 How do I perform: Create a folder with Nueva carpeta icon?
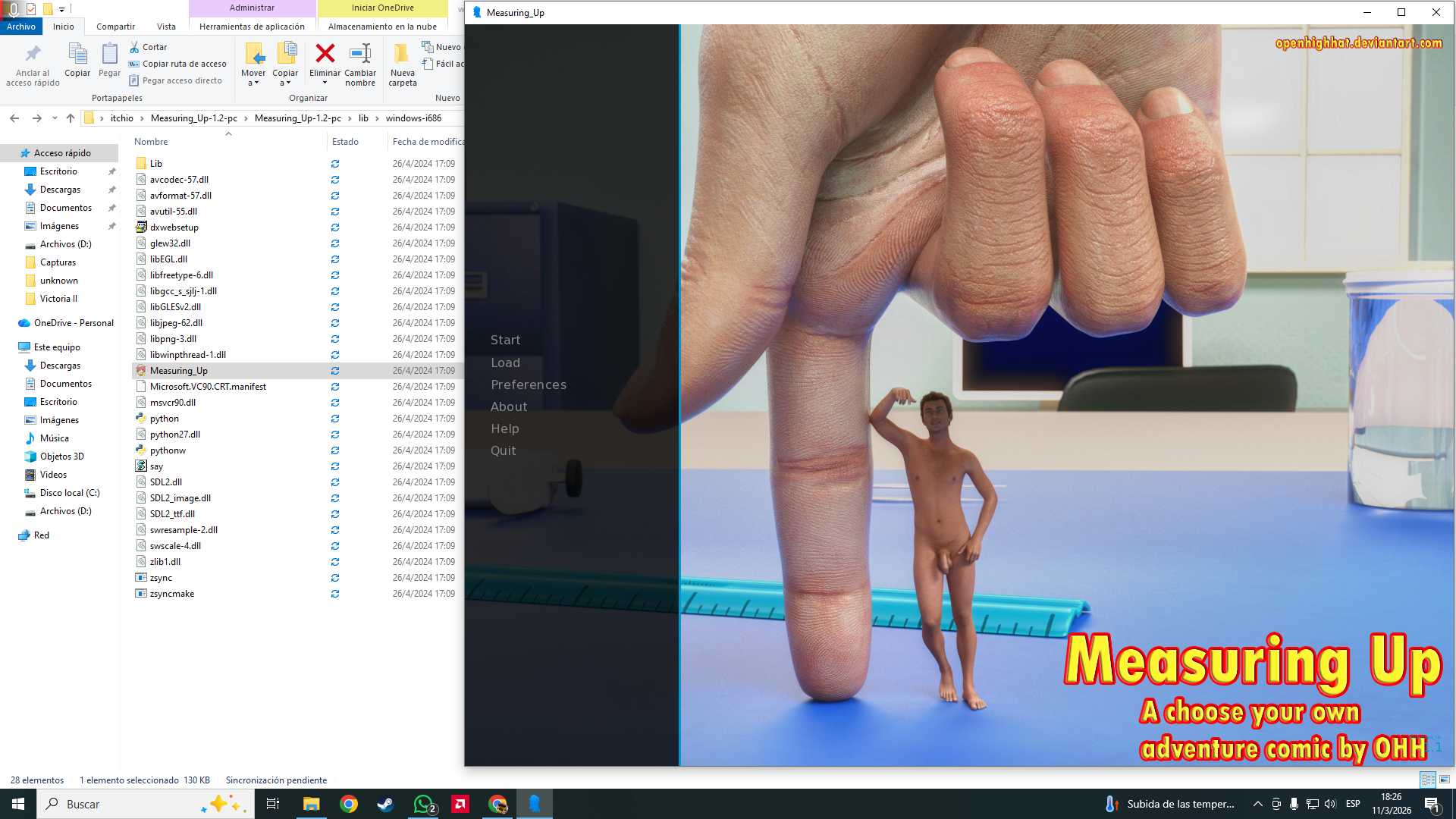click(402, 54)
